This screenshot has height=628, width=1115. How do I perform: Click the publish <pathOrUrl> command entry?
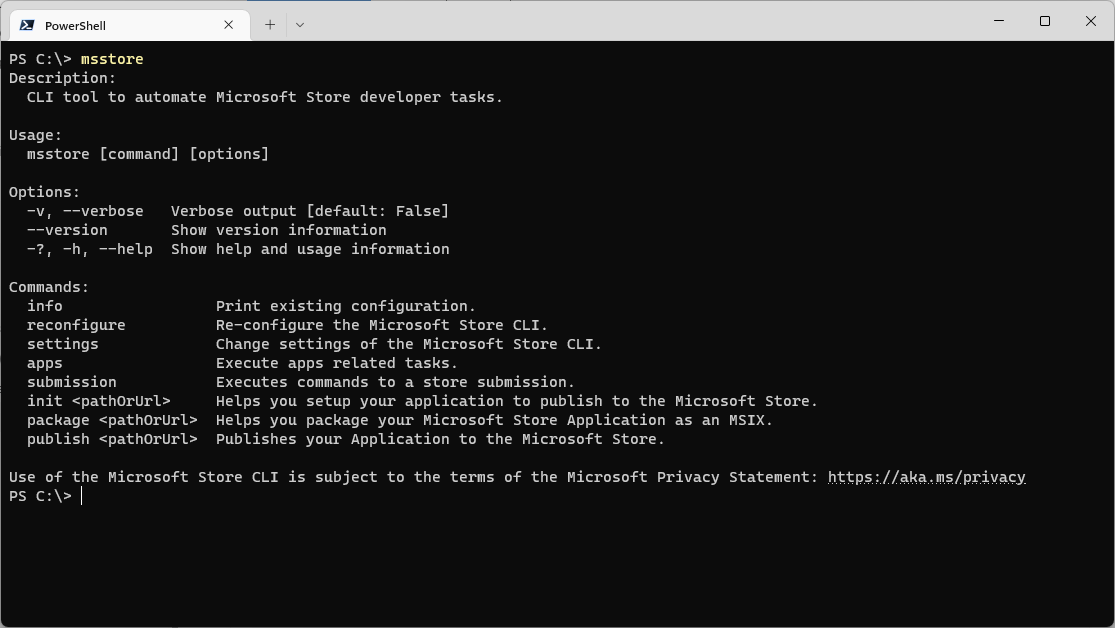pos(112,439)
